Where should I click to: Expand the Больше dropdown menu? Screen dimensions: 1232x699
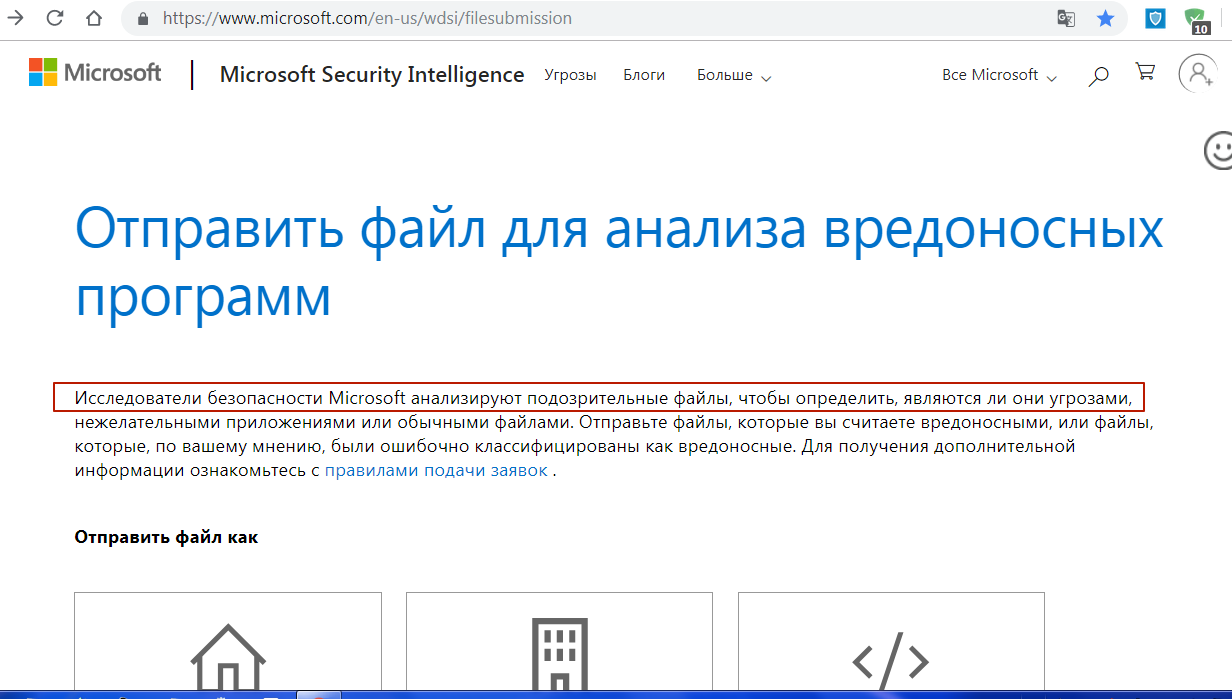(x=734, y=75)
